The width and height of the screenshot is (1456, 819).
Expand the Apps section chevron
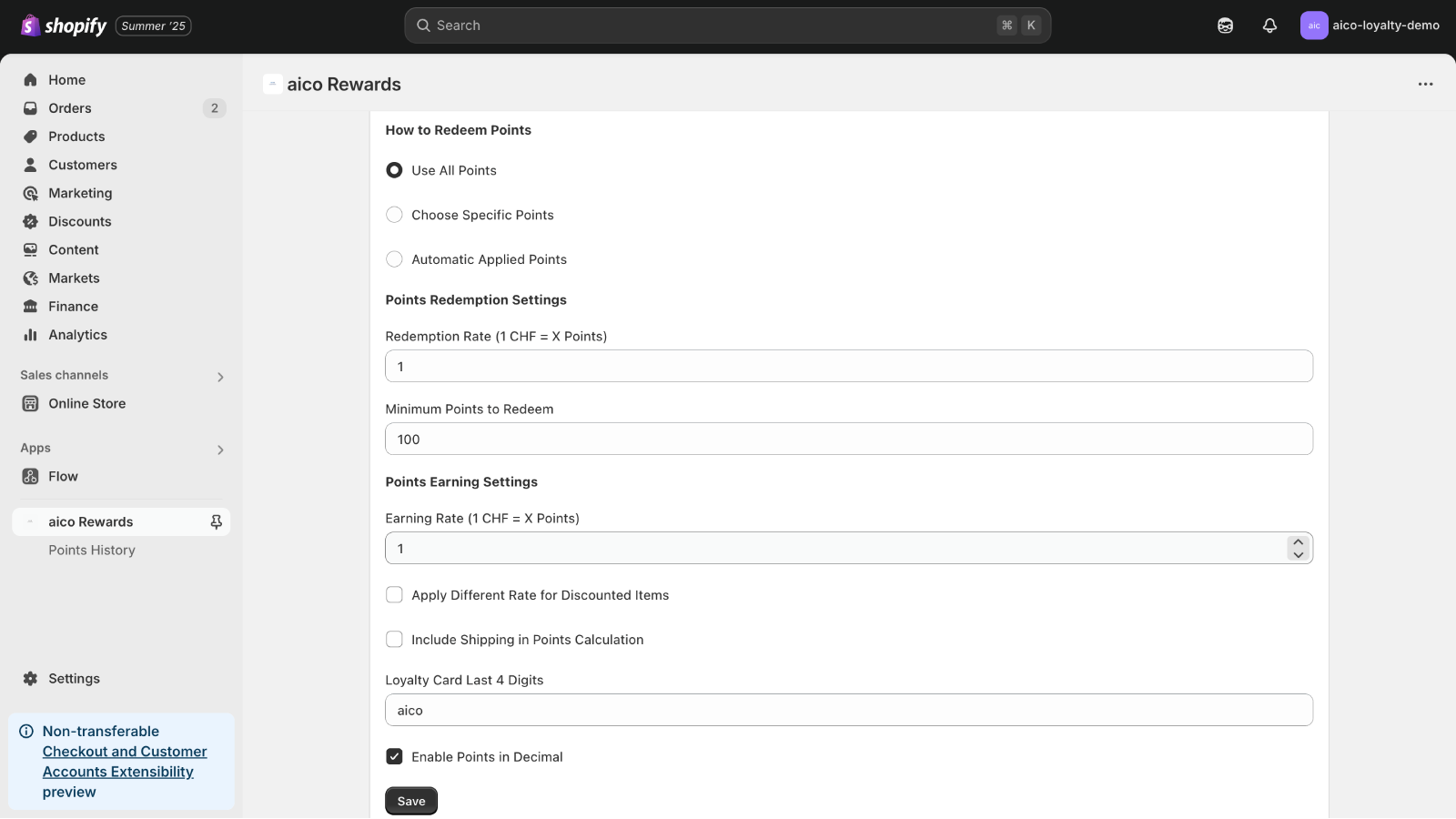point(220,450)
